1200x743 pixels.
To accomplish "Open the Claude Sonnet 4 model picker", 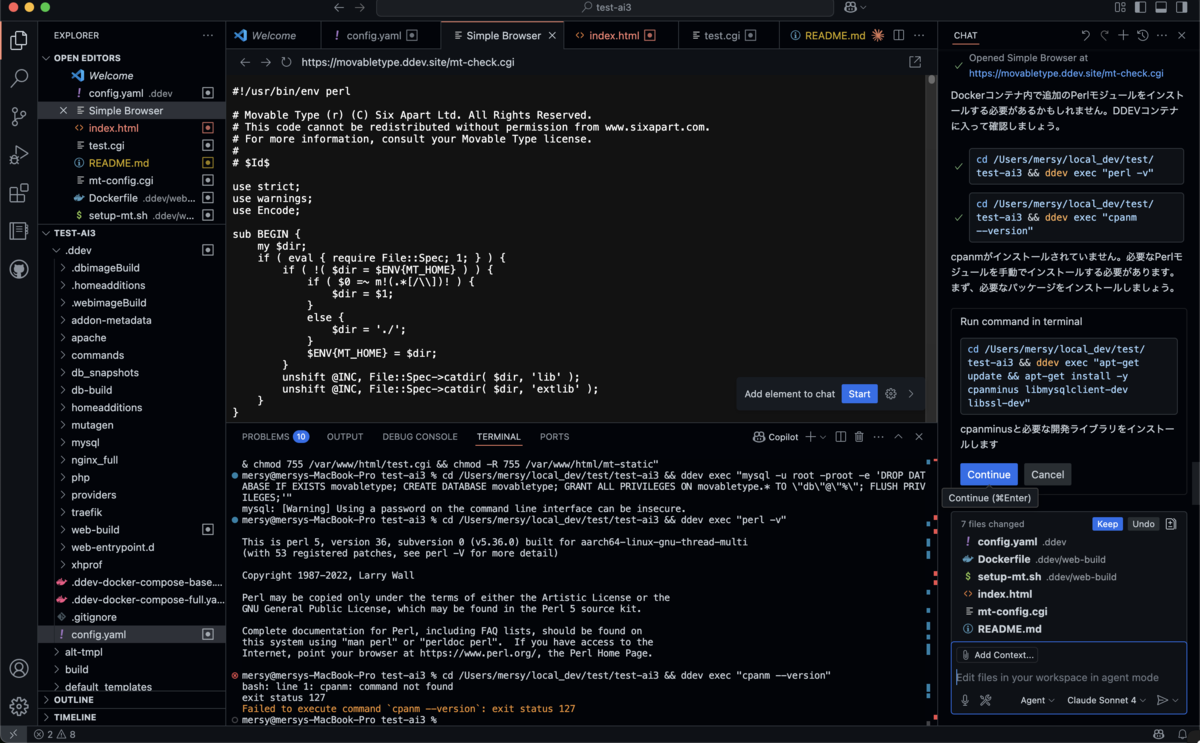I will (1107, 700).
